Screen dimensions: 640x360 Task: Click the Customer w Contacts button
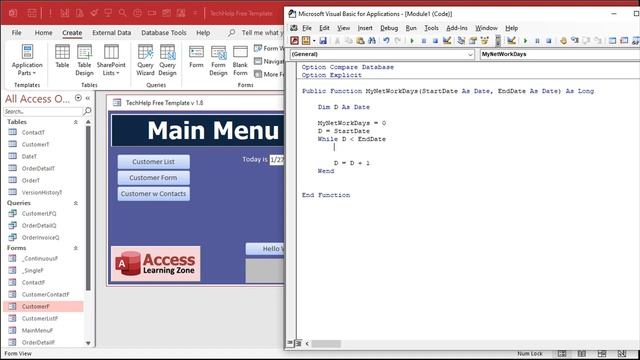[153, 193]
